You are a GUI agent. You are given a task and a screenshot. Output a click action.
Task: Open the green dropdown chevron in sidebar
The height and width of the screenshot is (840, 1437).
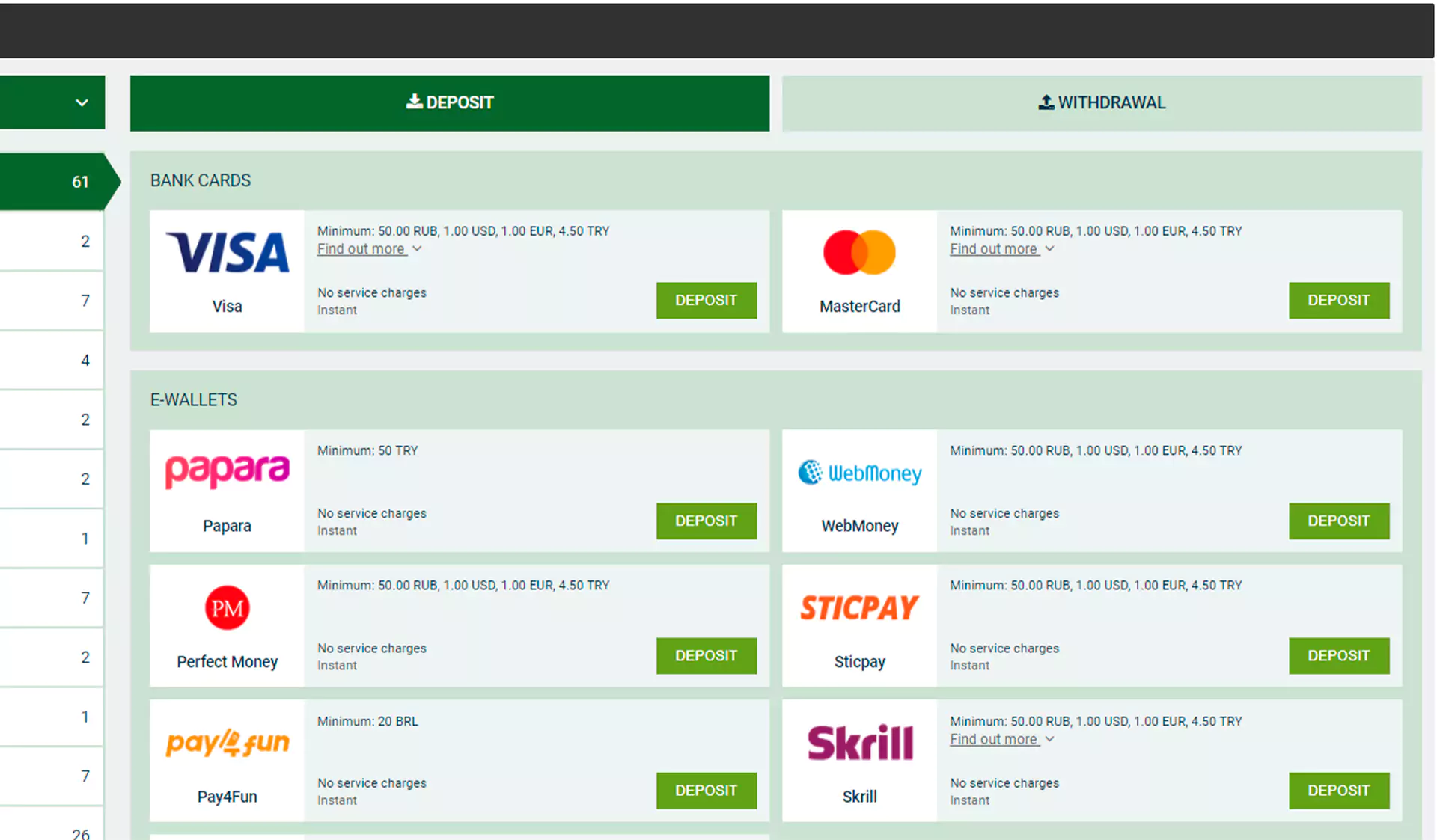pos(82,102)
